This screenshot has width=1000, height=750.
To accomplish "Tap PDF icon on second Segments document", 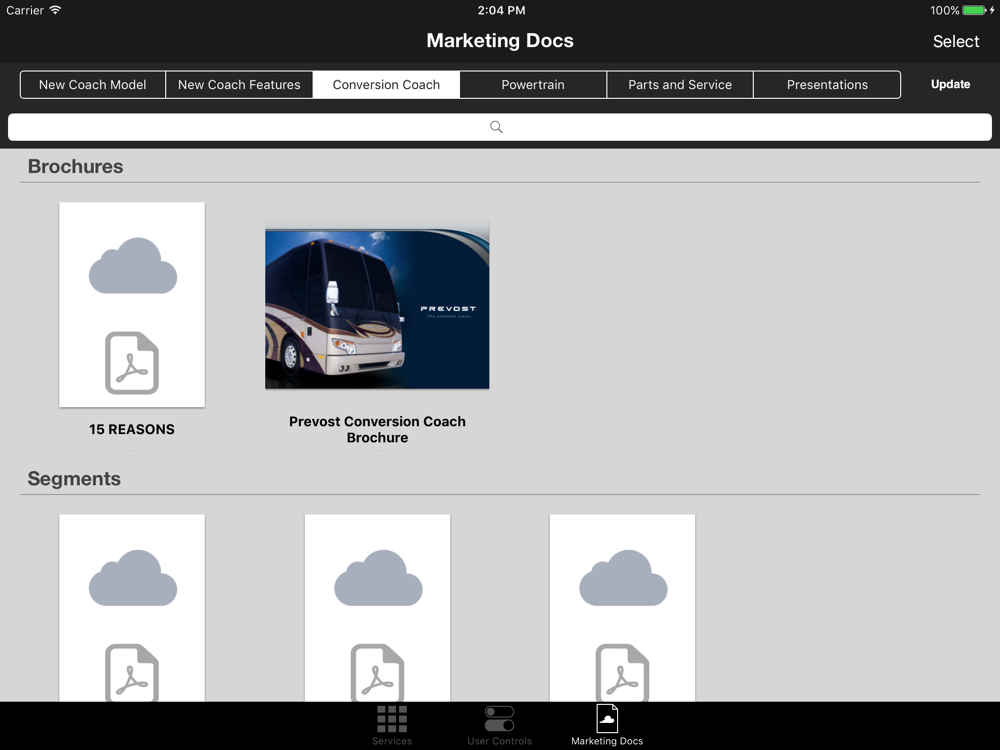I will (x=378, y=673).
